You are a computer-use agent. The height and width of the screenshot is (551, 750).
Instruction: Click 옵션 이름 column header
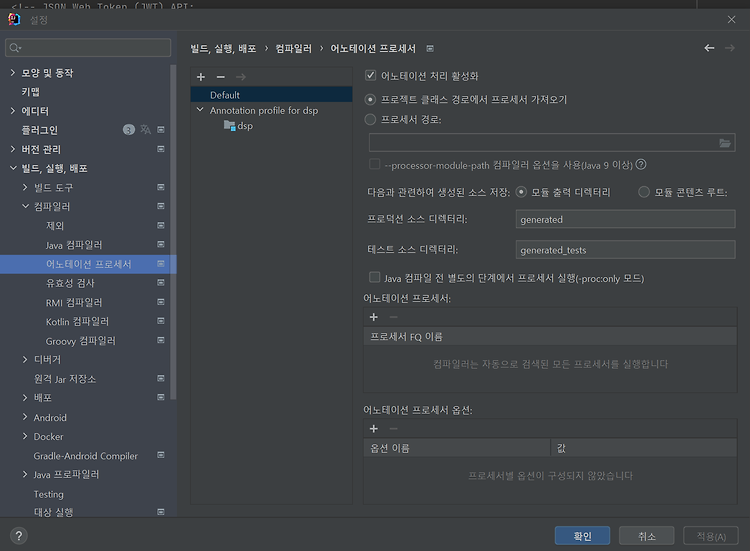pyautogui.click(x=457, y=448)
